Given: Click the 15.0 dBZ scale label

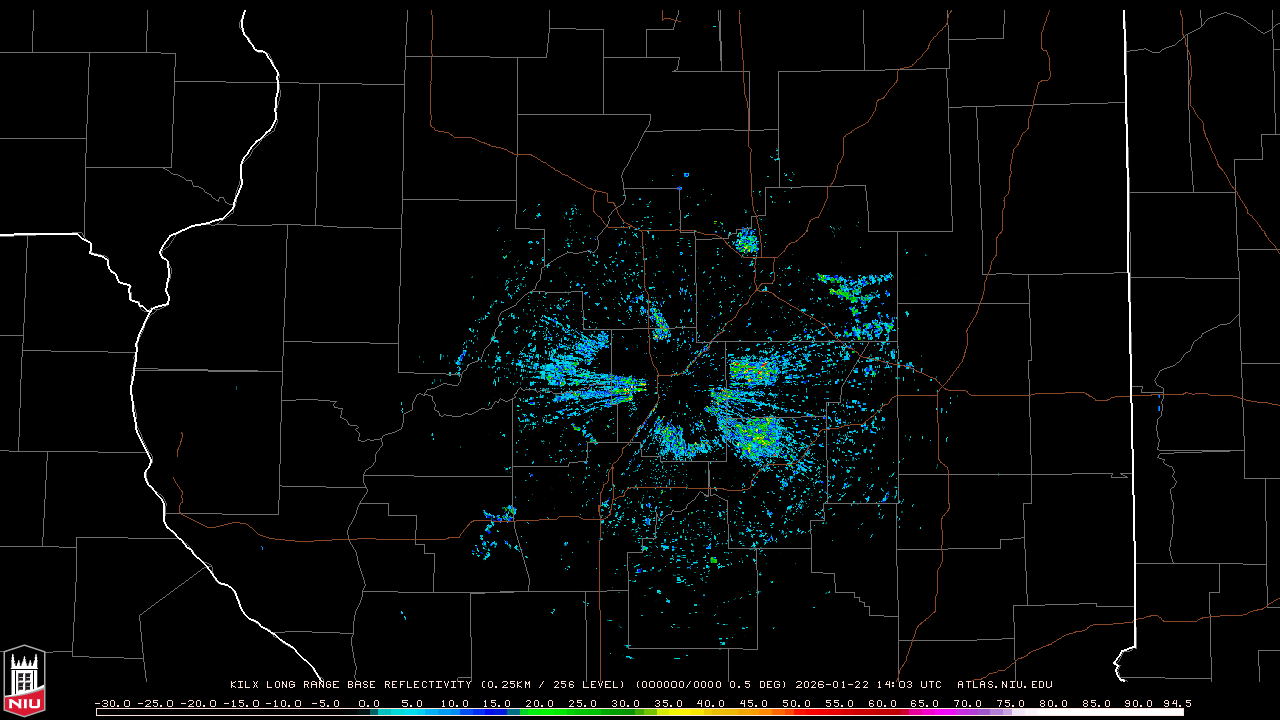Looking at the screenshot, I should 497,703.
